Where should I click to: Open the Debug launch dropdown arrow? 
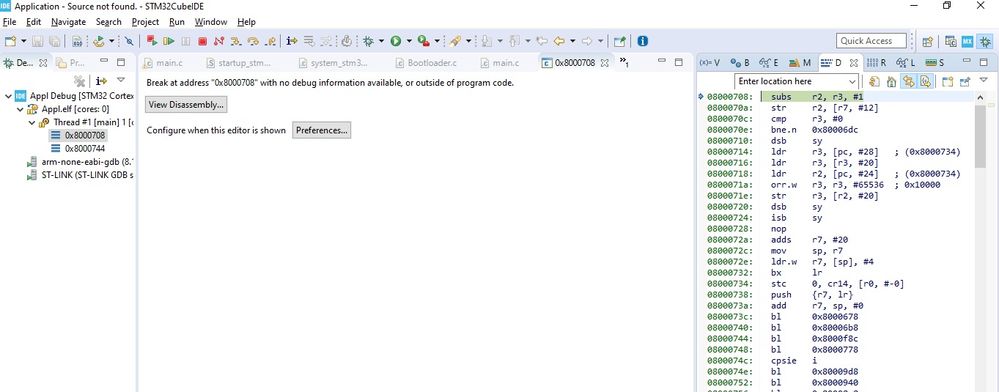(381, 41)
